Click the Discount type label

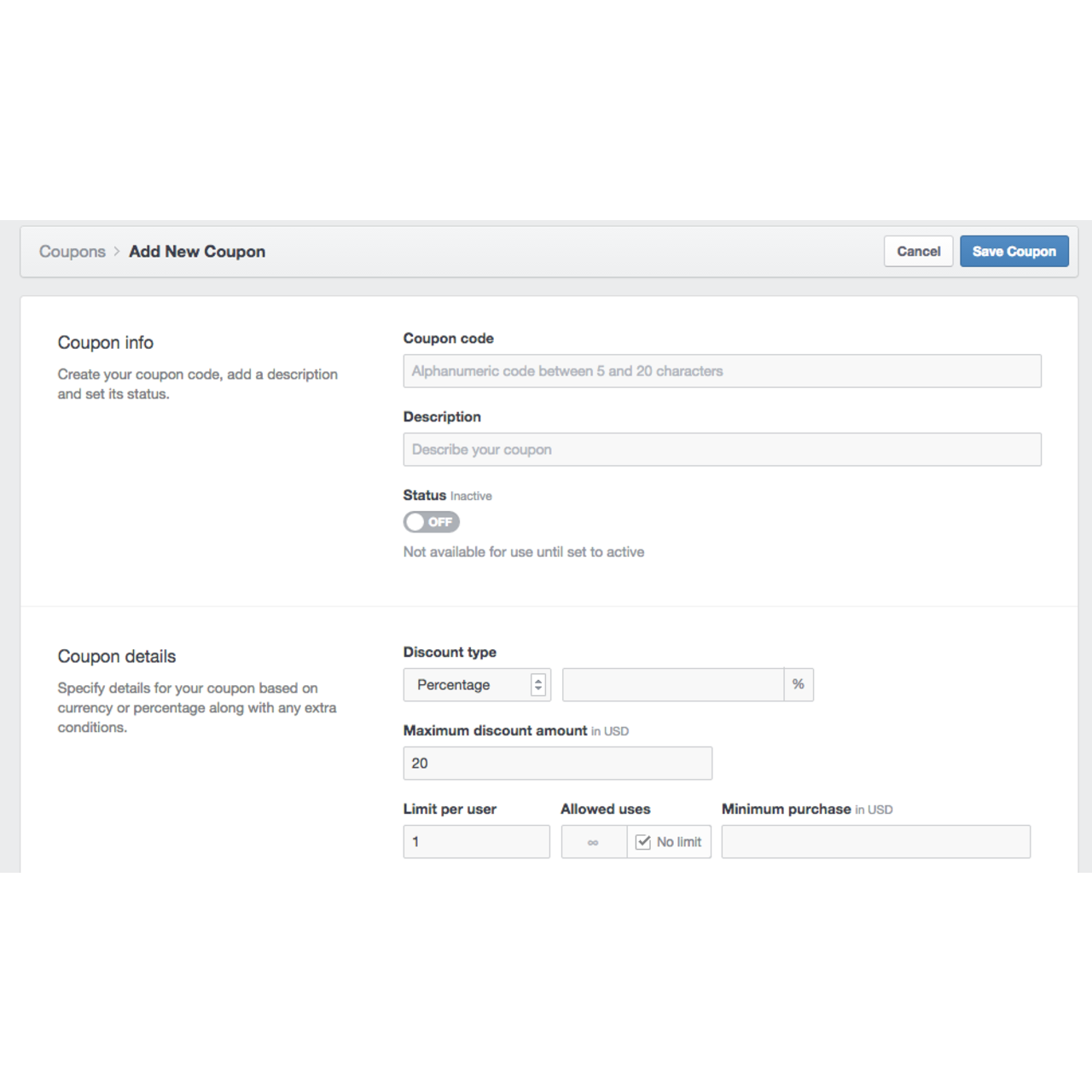(450, 653)
